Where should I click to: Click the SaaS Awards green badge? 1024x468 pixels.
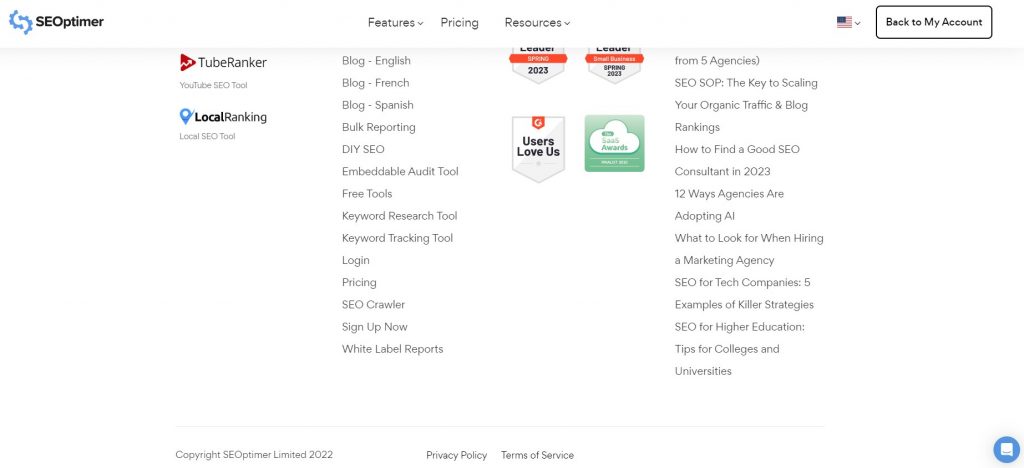[614, 144]
